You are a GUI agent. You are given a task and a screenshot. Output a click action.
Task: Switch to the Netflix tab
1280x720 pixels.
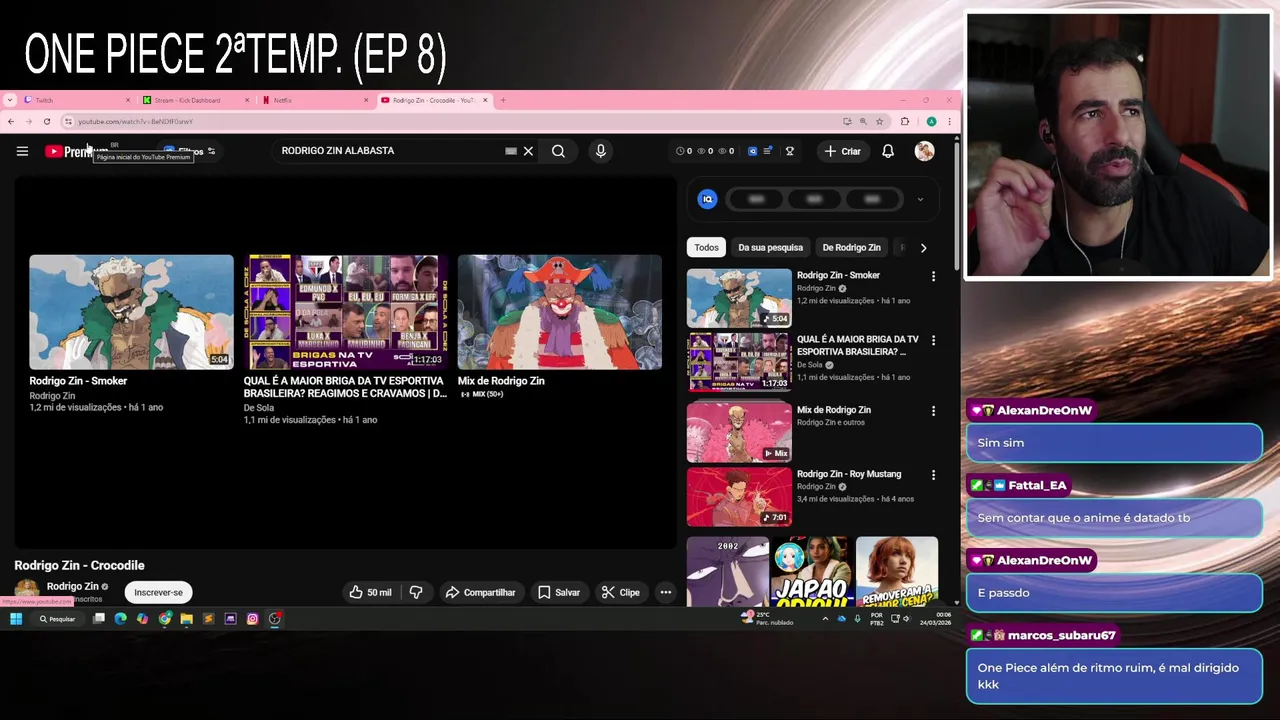point(315,100)
